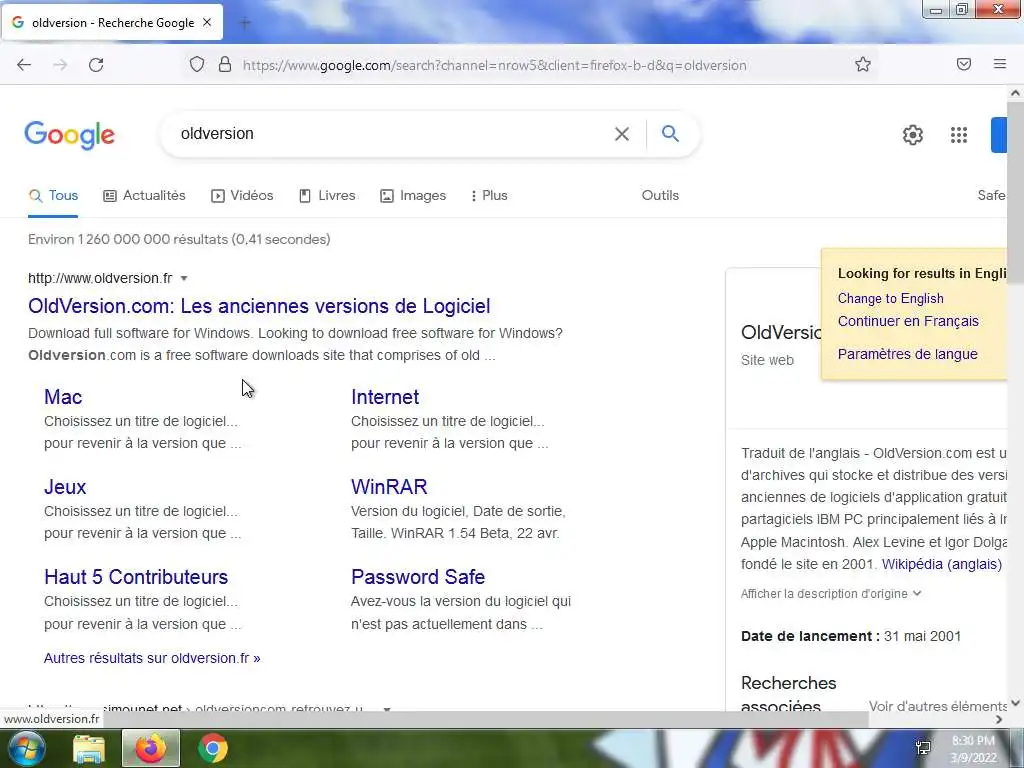Click the horizontal scrollbar right arrow
Screen dimensions: 1024x768
point(999,719)
